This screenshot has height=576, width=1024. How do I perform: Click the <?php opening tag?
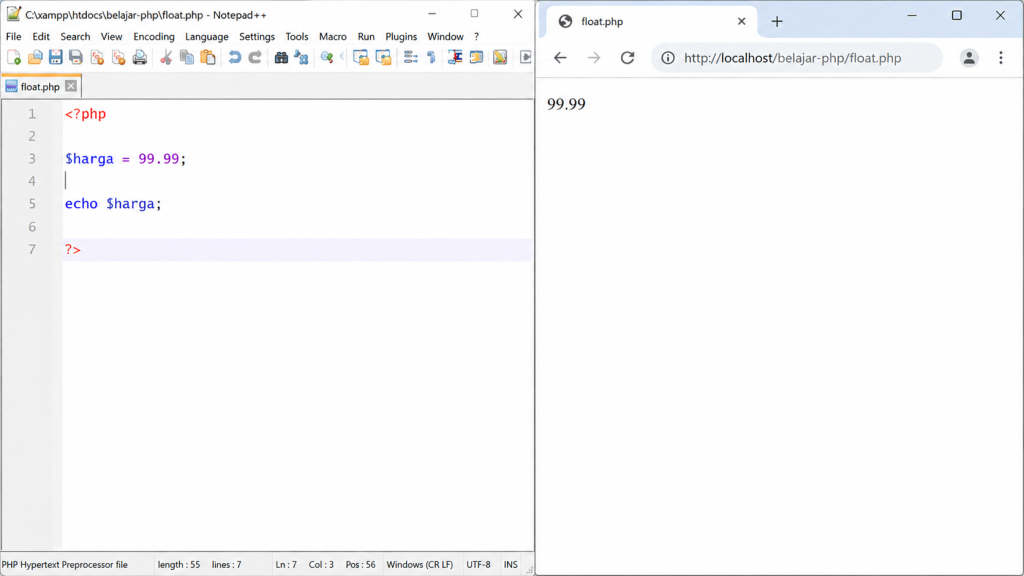[85, 114]
